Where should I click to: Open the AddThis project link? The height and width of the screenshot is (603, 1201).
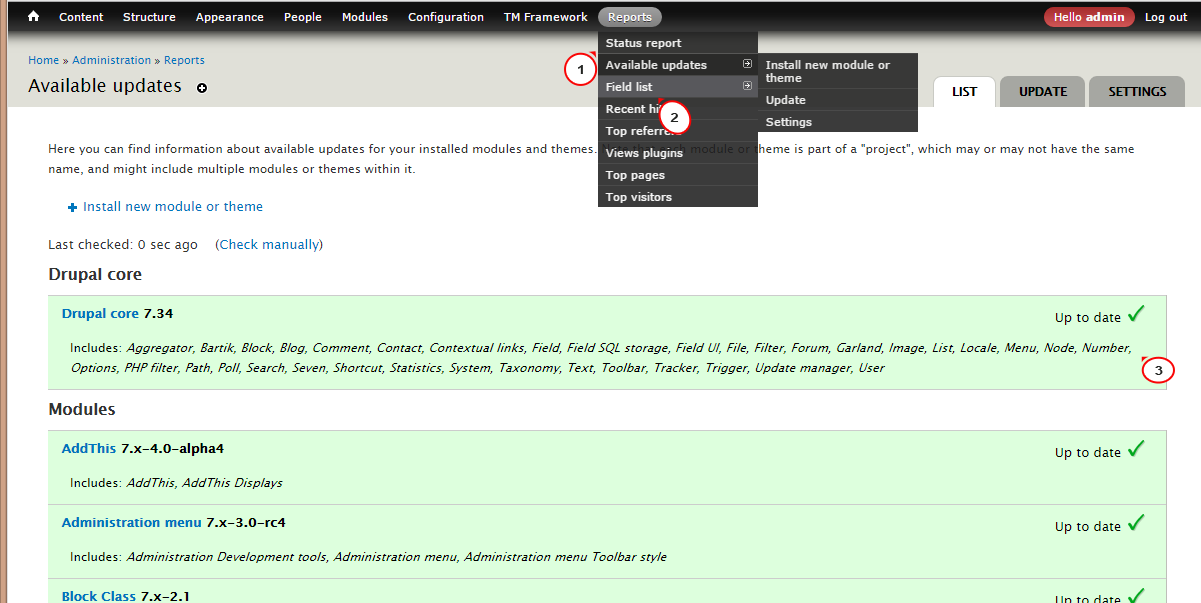pyautogui.click(x=89, y=448)
